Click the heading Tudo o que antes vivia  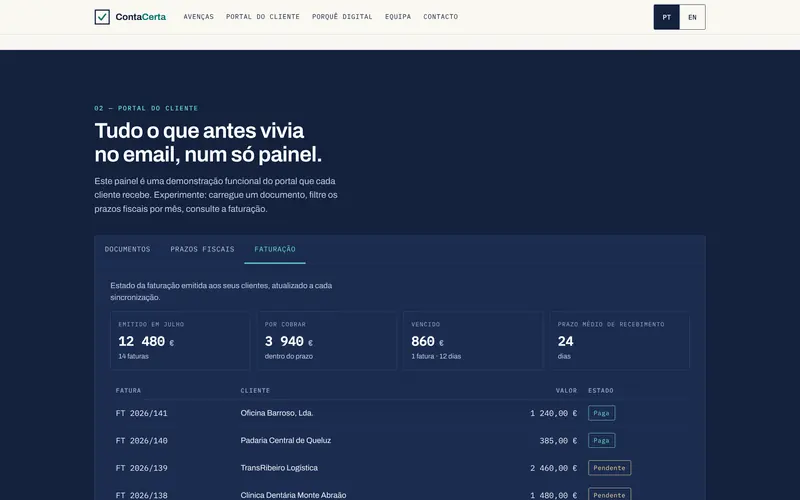199,131
